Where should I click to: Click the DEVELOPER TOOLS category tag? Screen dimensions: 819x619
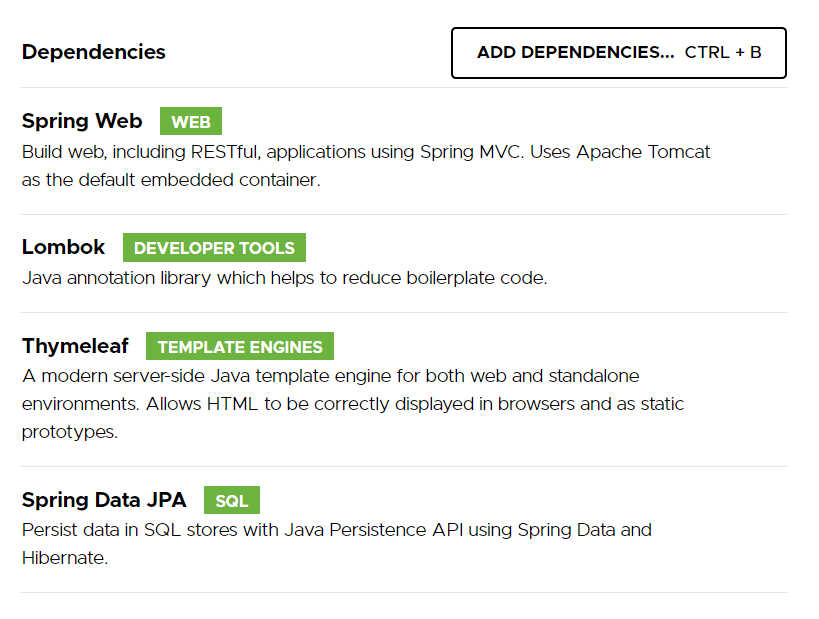coord(214,248)
